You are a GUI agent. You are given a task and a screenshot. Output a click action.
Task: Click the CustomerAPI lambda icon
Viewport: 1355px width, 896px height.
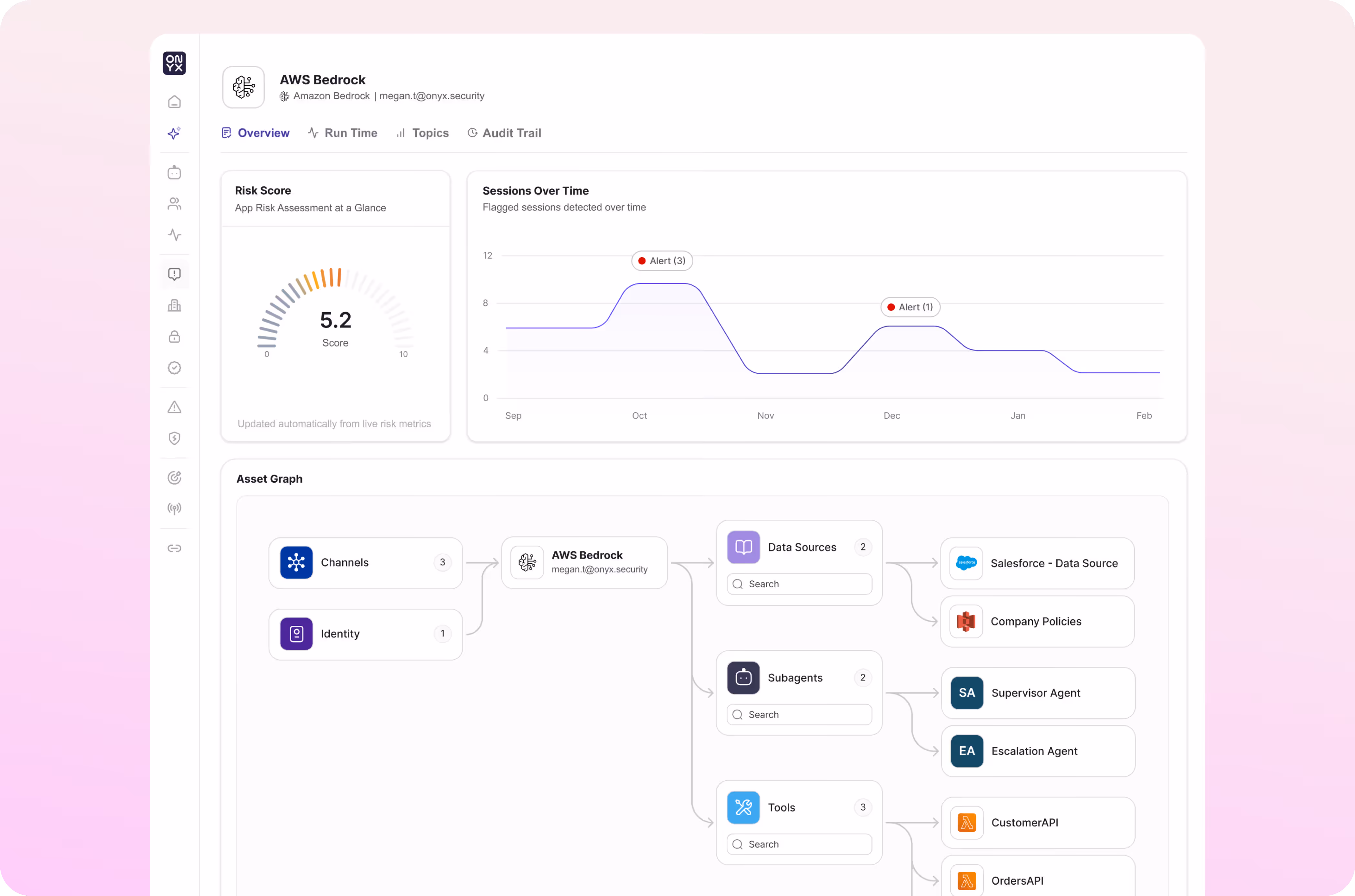[967, 823]
